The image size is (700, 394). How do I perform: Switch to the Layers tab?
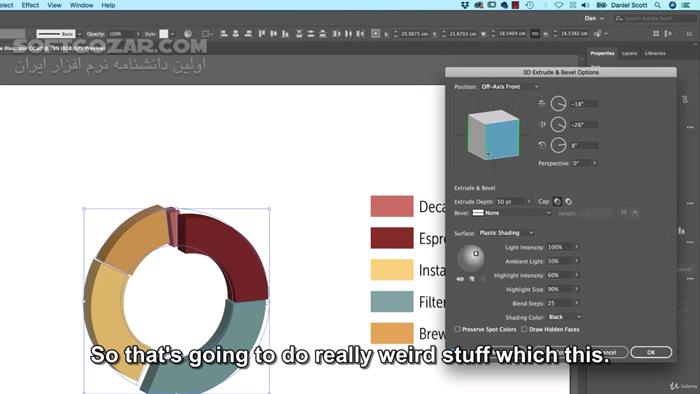[x=629, y=53]
